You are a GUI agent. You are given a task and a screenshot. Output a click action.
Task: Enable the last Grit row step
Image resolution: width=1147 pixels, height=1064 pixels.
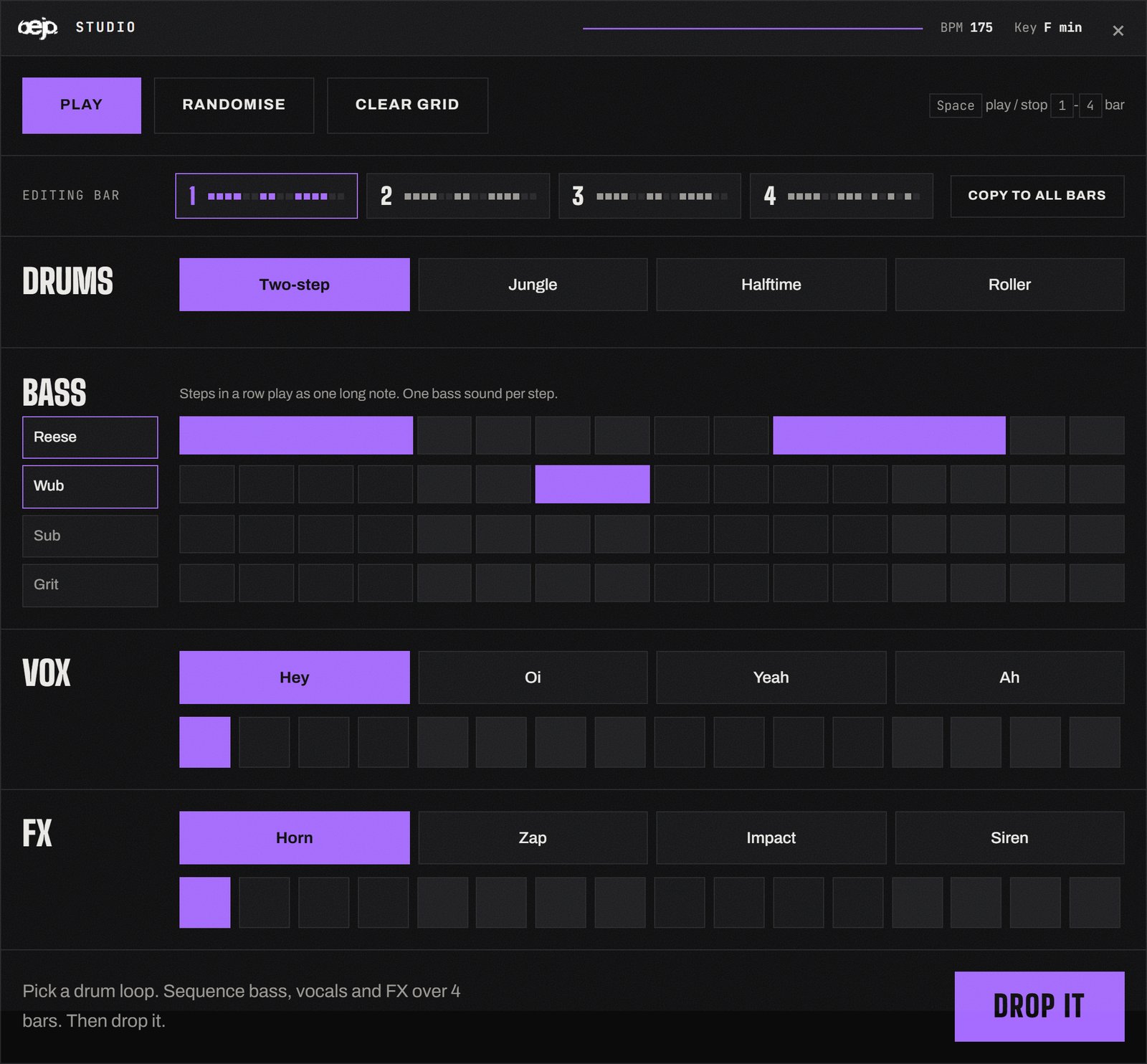(x=1097, y=583)
